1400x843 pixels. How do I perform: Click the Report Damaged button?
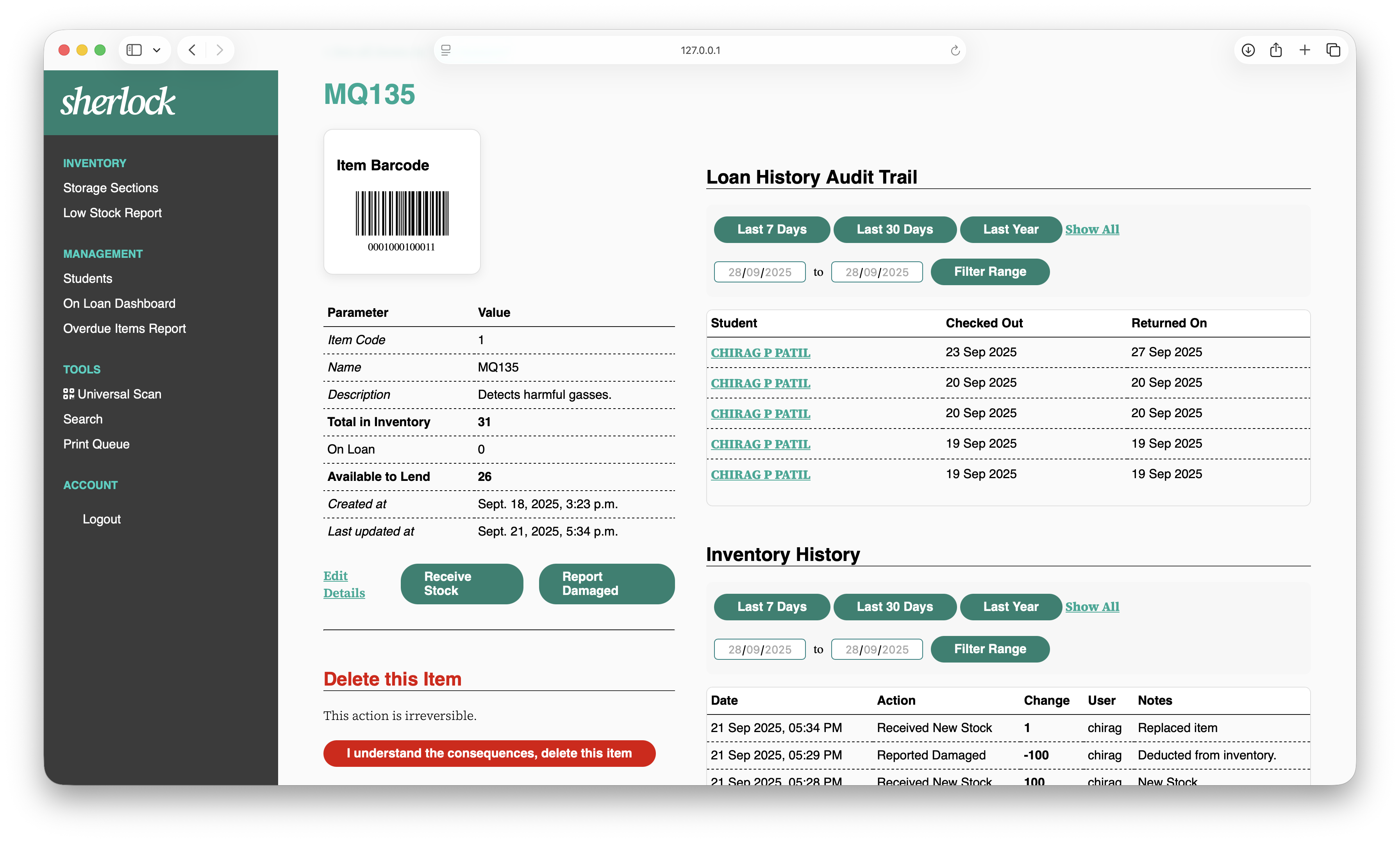point(606,583)
